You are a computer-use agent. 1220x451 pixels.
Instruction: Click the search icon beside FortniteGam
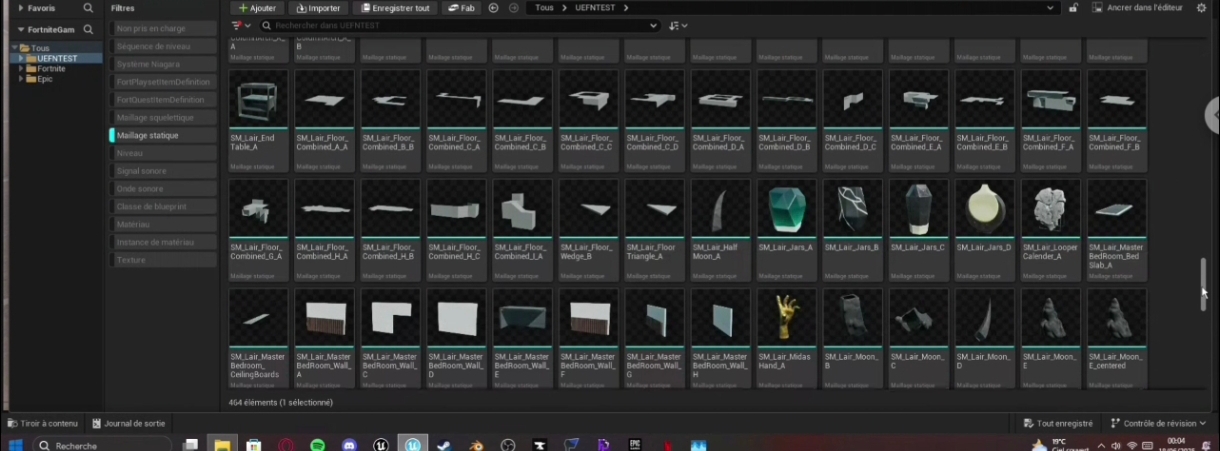pyautogui.click(x=88, y=30)
